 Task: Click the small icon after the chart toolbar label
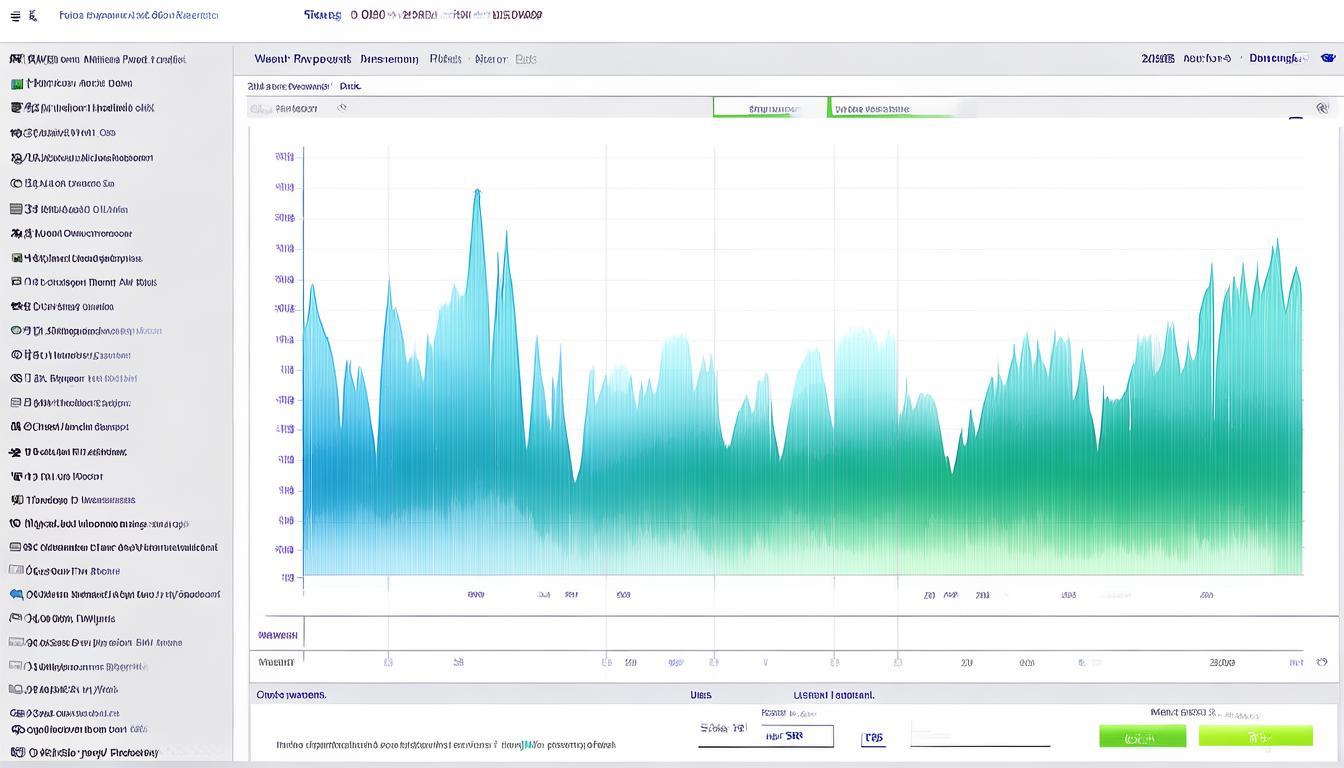342,108
